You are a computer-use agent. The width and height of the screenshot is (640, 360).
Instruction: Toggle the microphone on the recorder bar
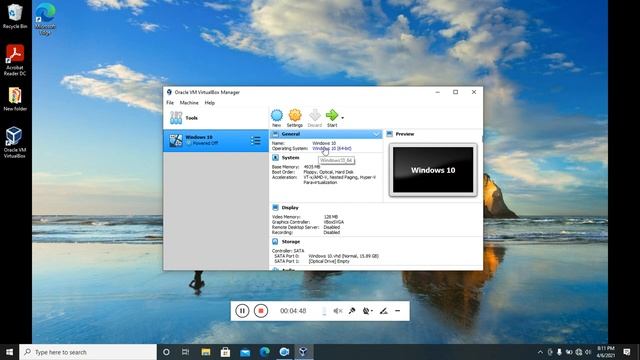click(352, 311)
